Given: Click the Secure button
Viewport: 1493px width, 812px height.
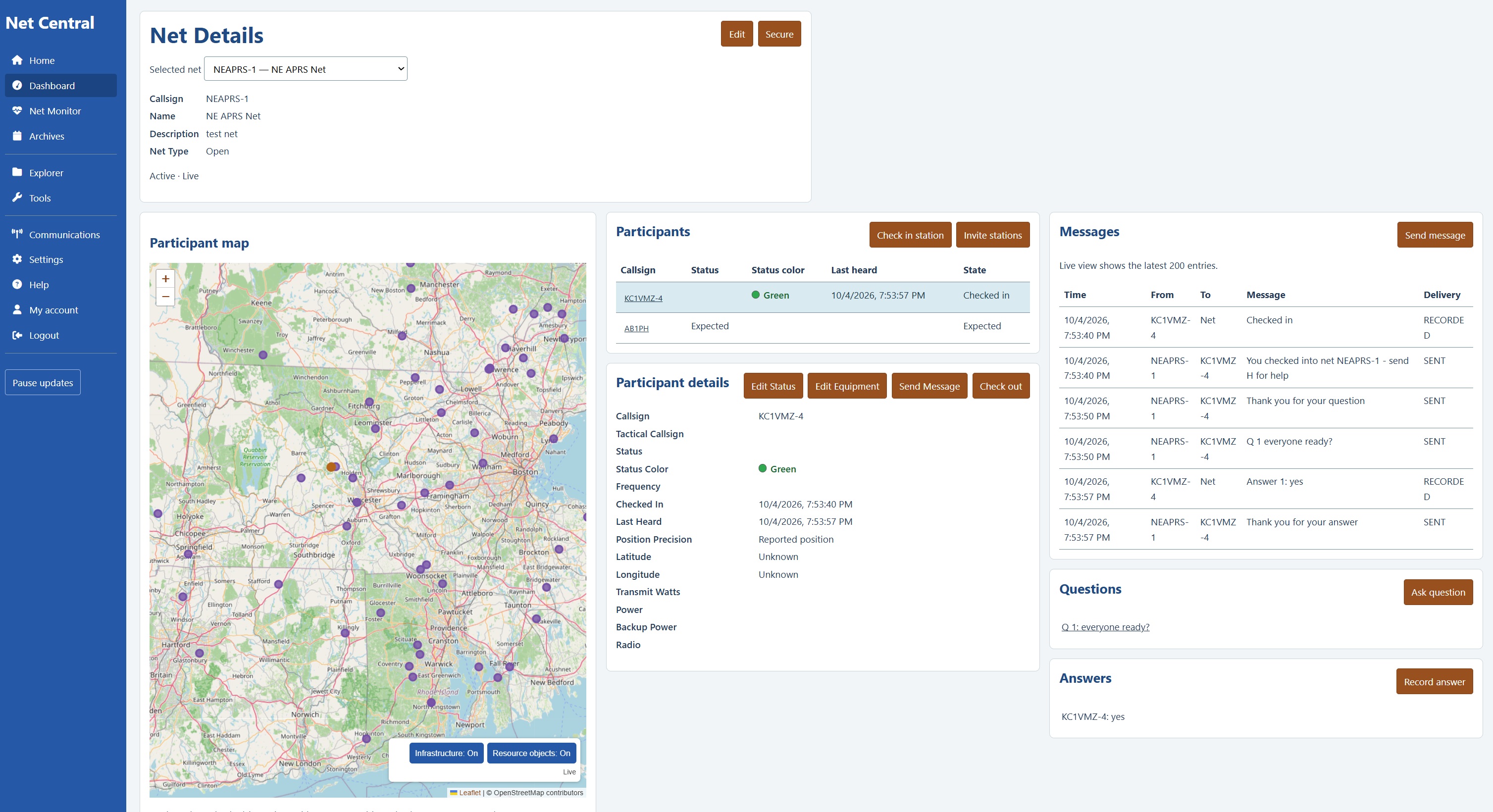Looking at the screenshot, I should coord(779,34).
